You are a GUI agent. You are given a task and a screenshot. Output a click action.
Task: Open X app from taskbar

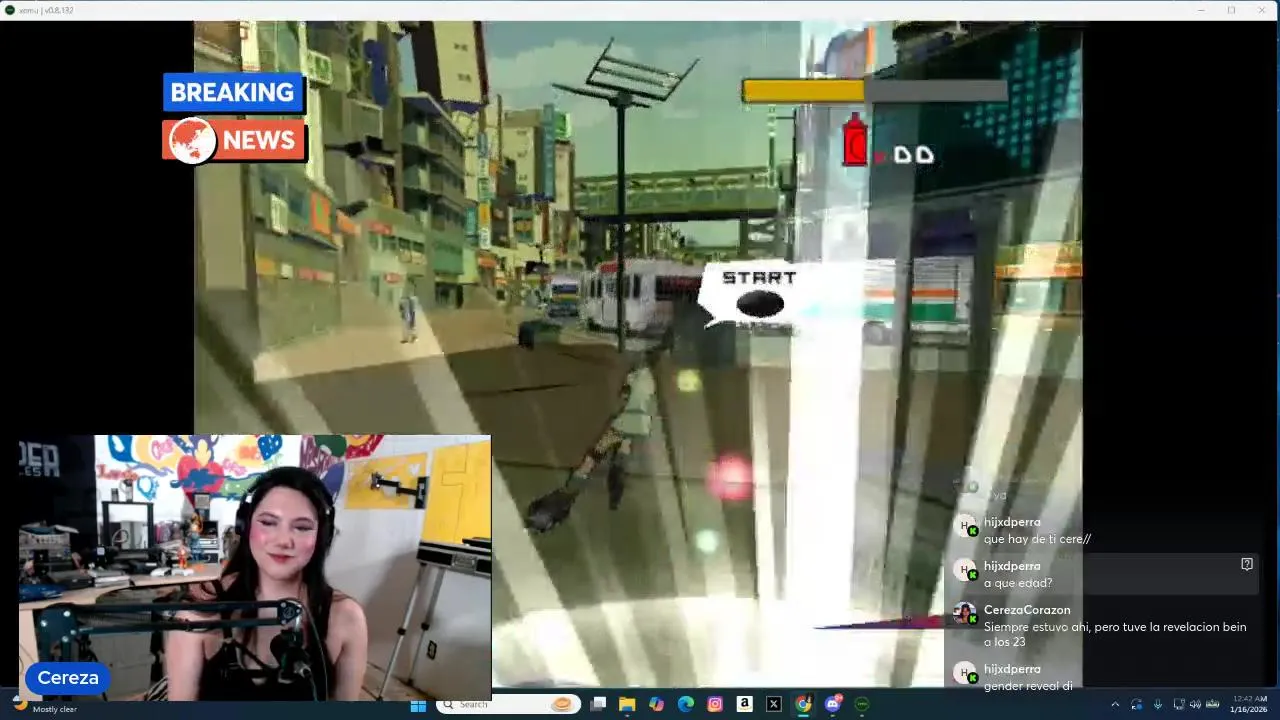tap(773, 704)
